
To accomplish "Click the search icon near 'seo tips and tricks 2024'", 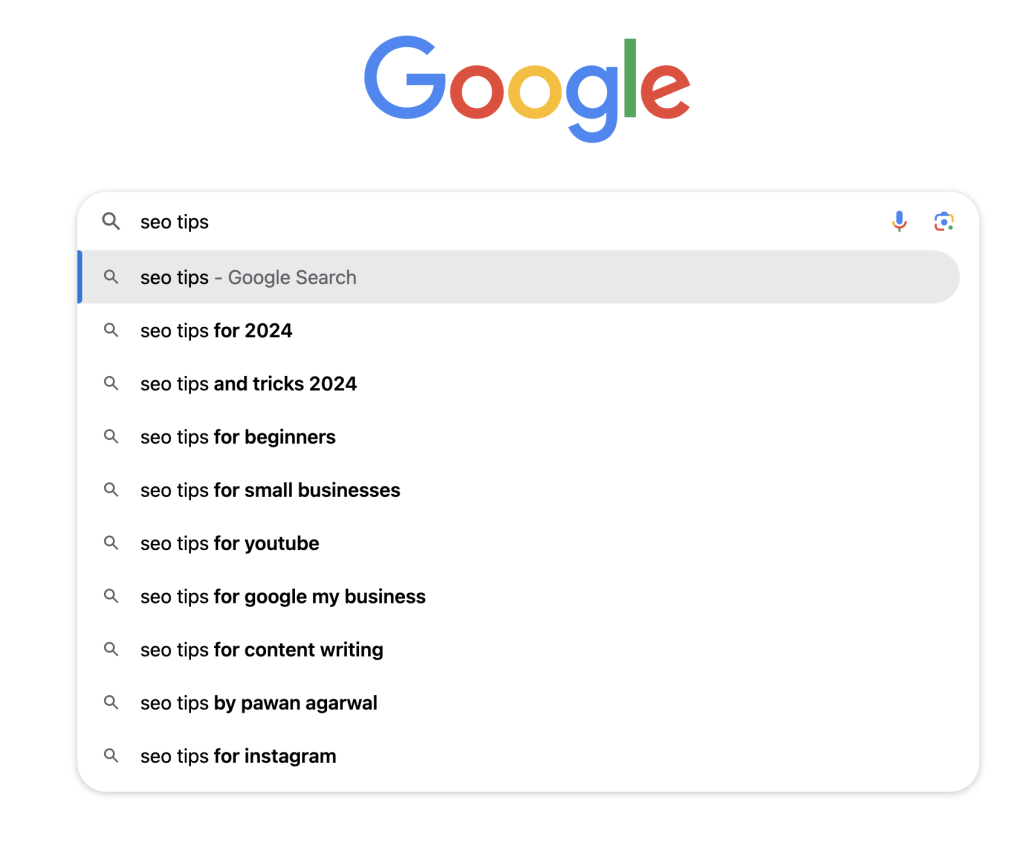I will (x=111, y=383).
